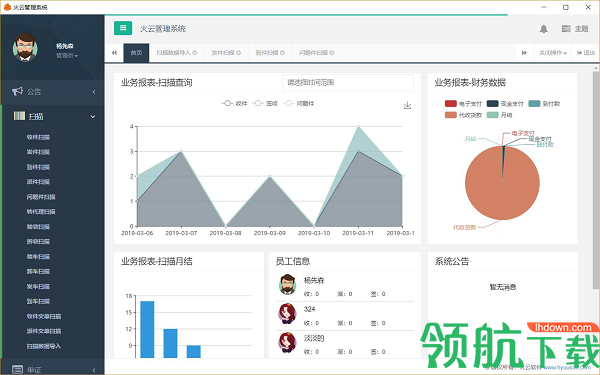Open 卸车扫描 in the sidebar
The image size is (600, 375).
pyautogui.click(x=38, y=271)
